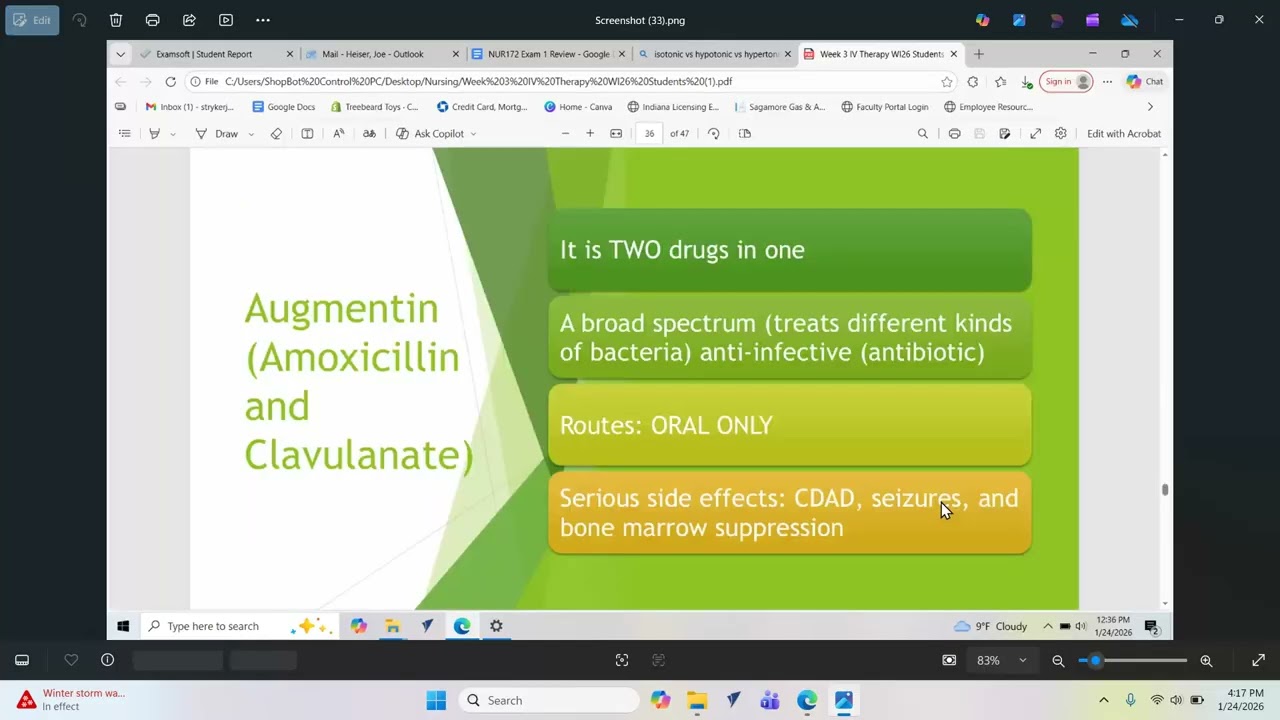1280x720 pixels.
Task: Open the PDF table of contents icon
Action: coord(125,134)
